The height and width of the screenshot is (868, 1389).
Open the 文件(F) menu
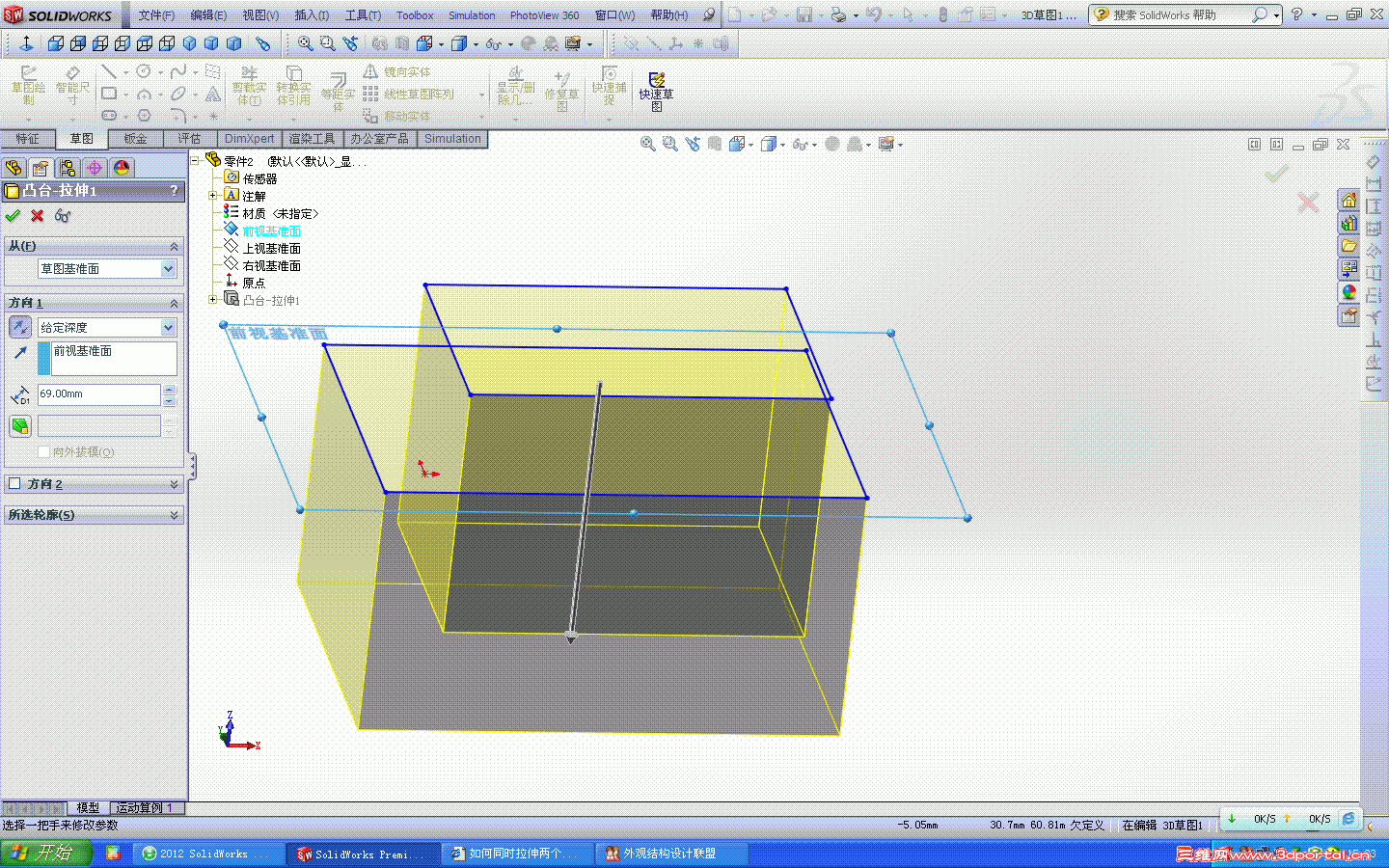coord(156,15)
